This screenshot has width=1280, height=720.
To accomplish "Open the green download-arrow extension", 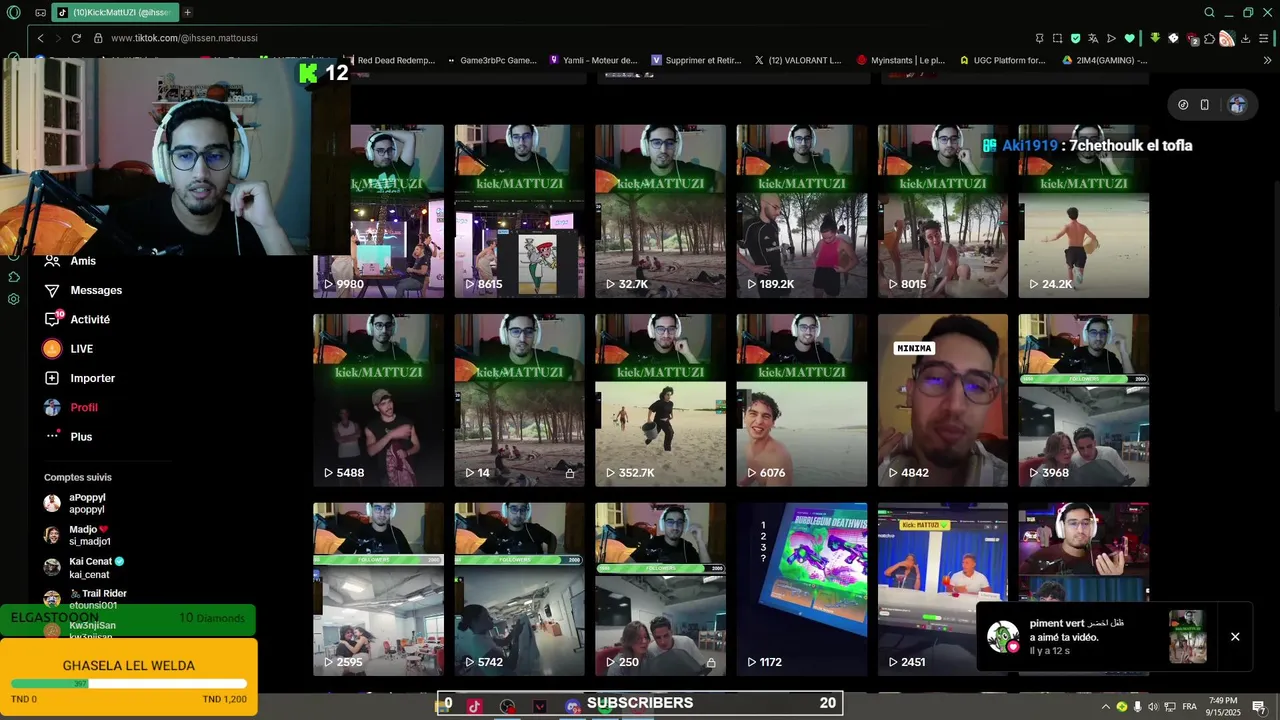I will coord(1155,38).
